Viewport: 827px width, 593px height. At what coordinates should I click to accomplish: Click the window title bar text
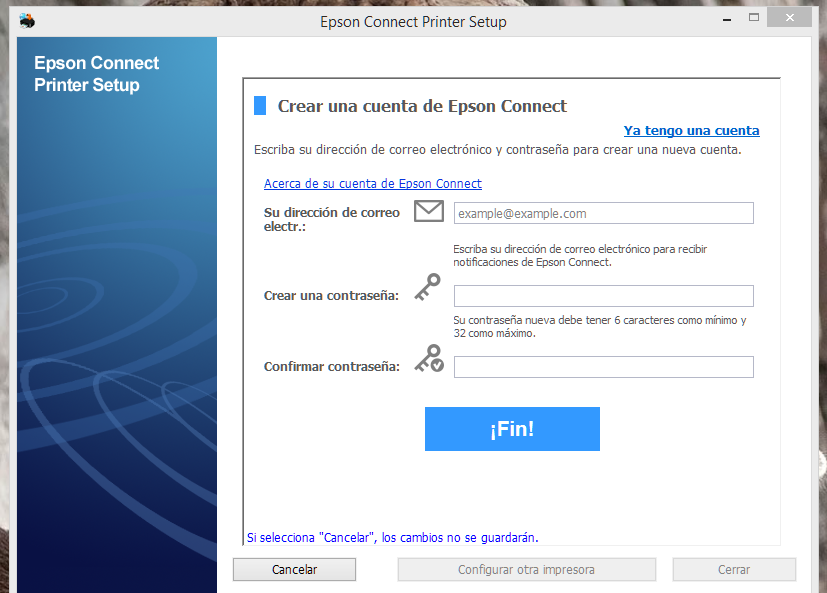pyautogui.click(x=414, y=22)
